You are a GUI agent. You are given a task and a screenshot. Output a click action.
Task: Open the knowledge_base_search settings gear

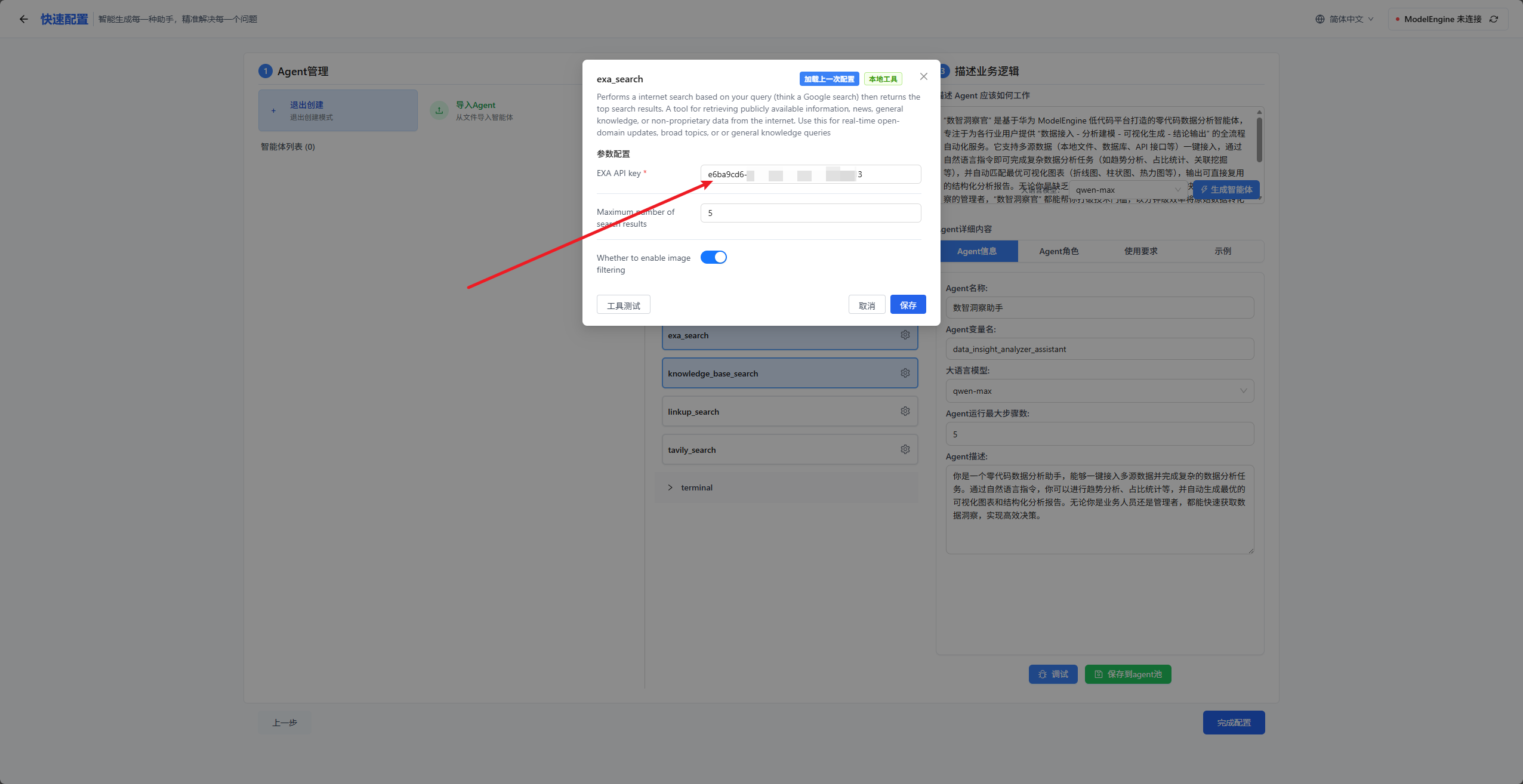click(905, 374)
